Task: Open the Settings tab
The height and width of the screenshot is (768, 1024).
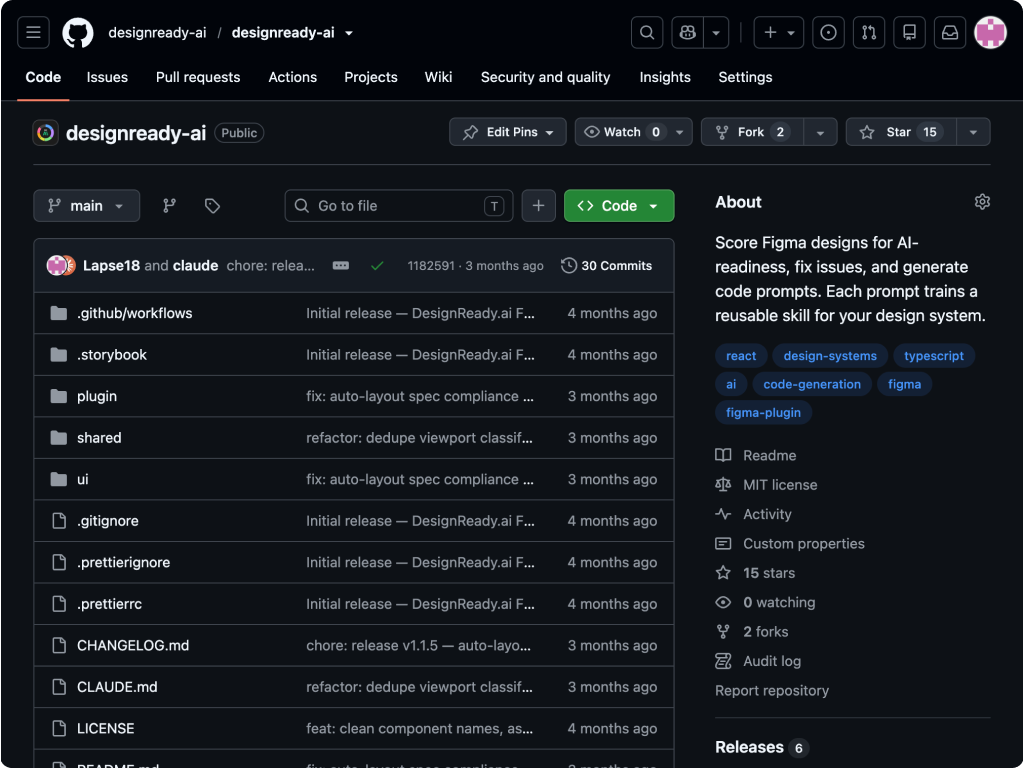Action: tap(745, 77)
